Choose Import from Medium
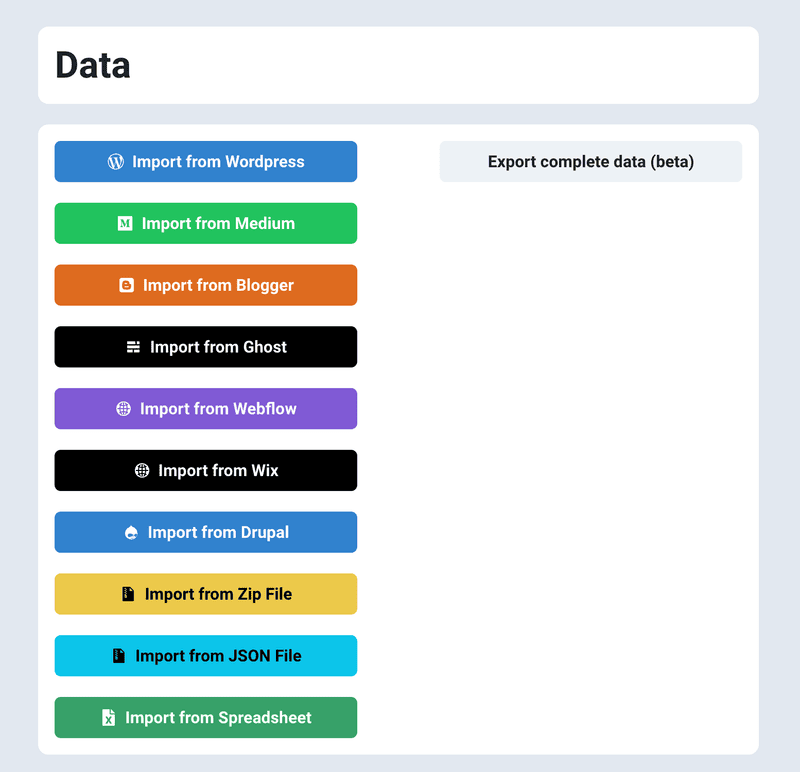 click(x=218, y=224)
